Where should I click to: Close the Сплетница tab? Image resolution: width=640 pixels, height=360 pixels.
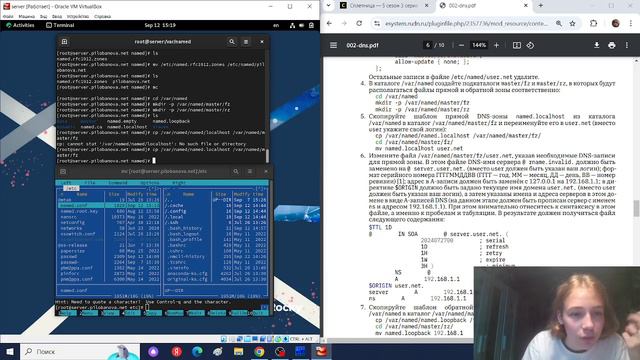[x=427, y=6]
